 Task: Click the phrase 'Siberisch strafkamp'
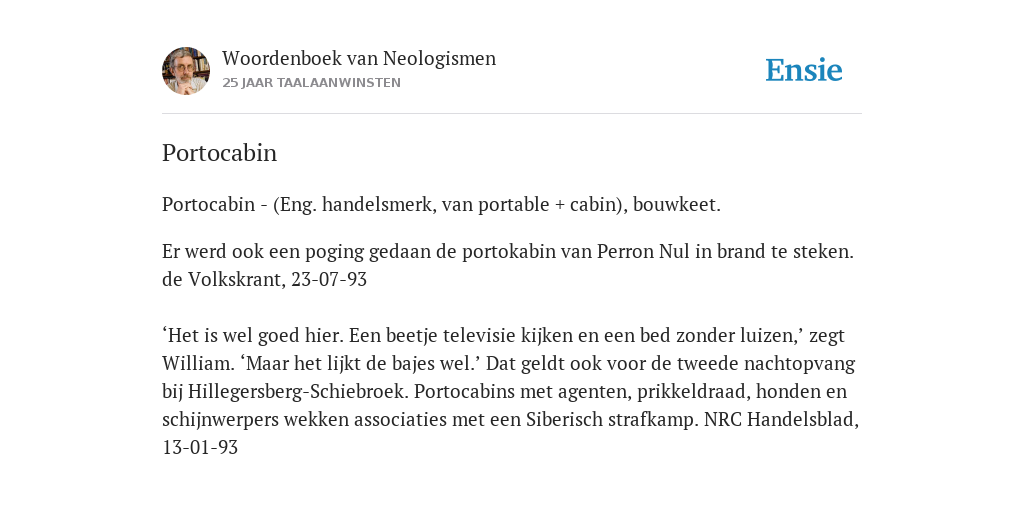coord(612,419)
